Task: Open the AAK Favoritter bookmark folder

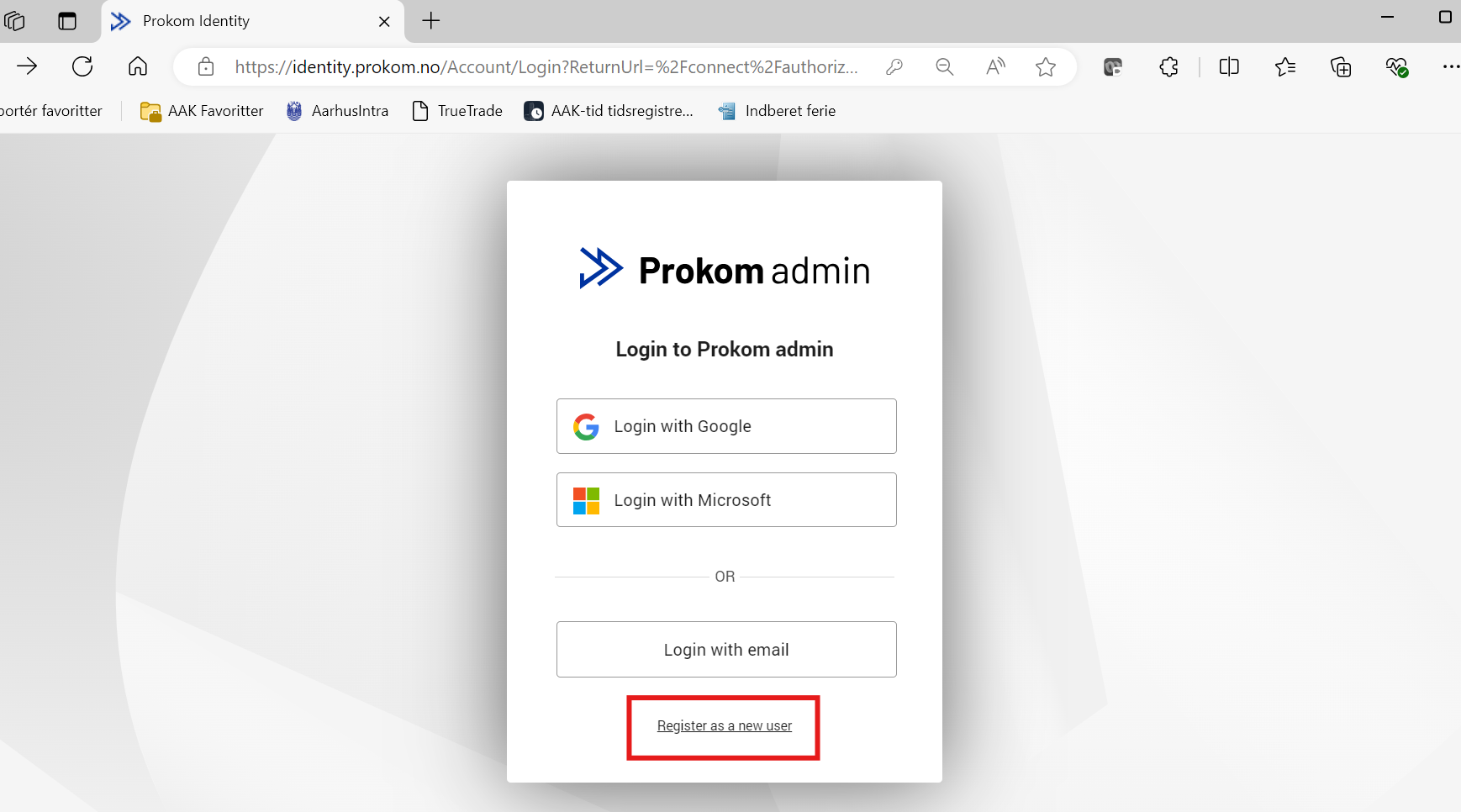Action: 202,111
